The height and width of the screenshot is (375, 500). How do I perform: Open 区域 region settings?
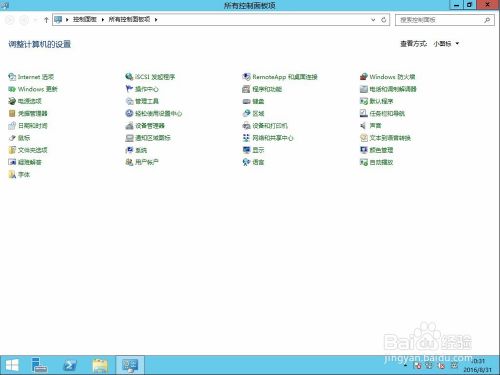click(253, 113)
